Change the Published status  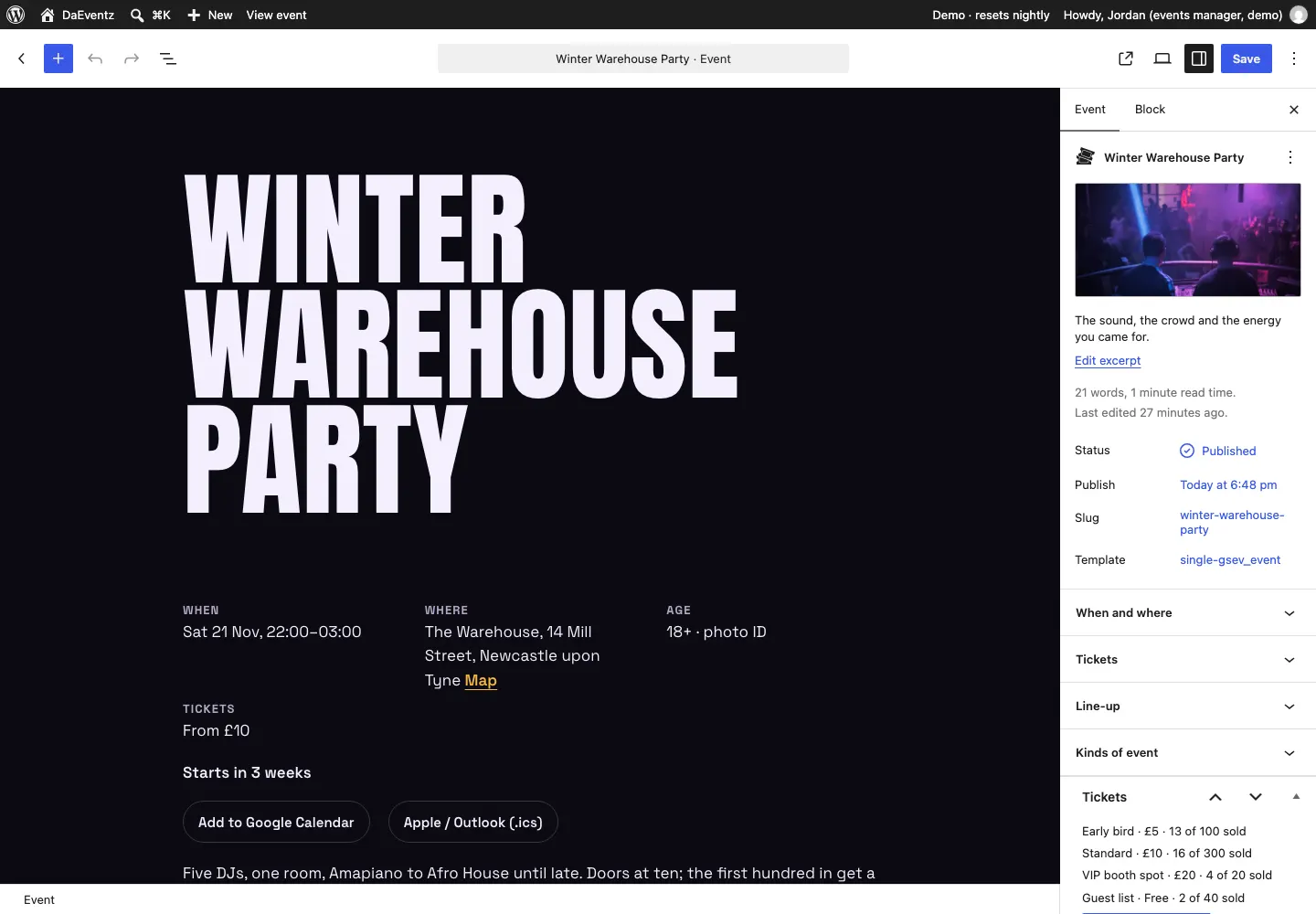point(1218,451)
